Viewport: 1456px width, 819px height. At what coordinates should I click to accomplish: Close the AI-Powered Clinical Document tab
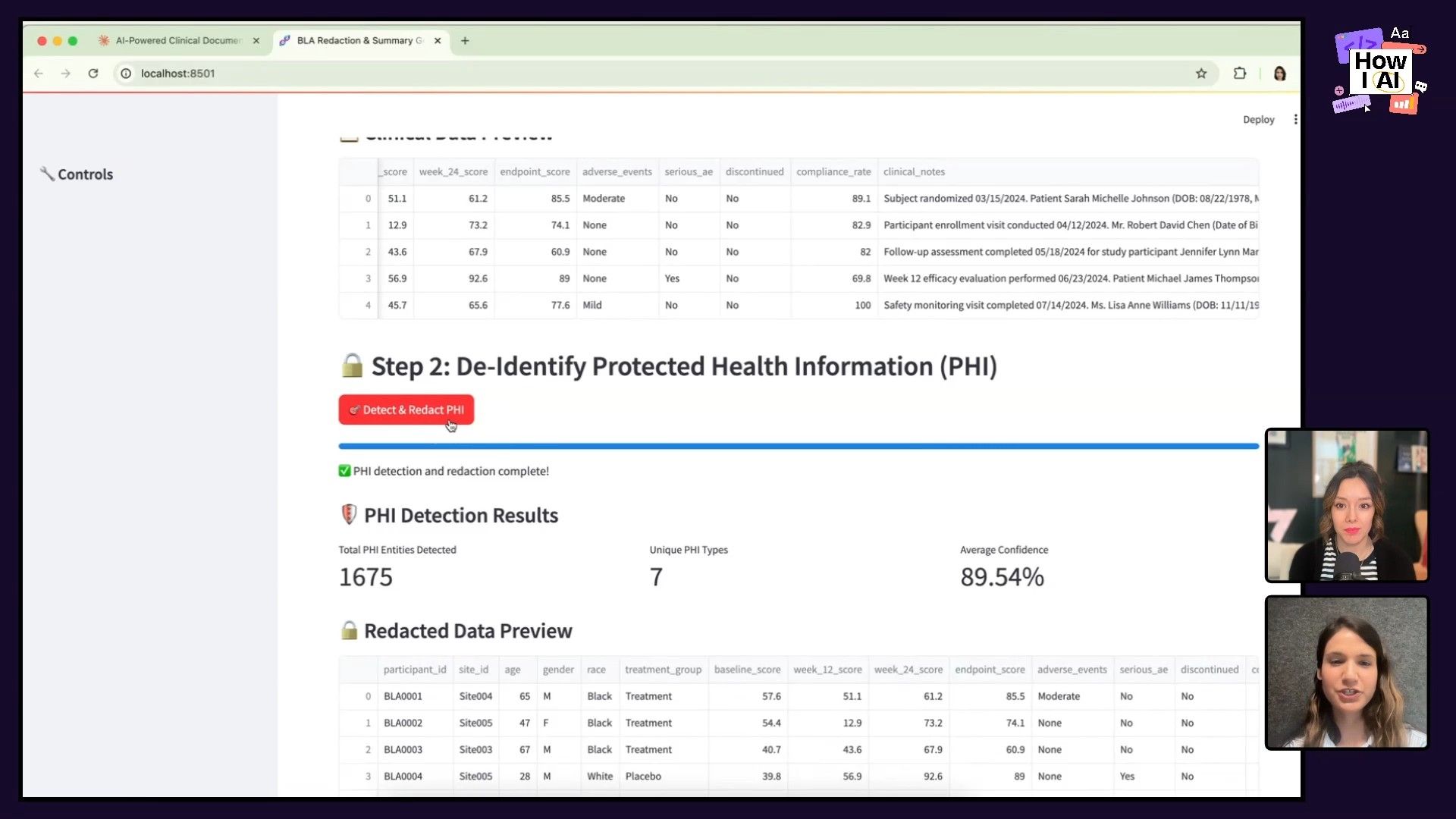pos(256,41)
